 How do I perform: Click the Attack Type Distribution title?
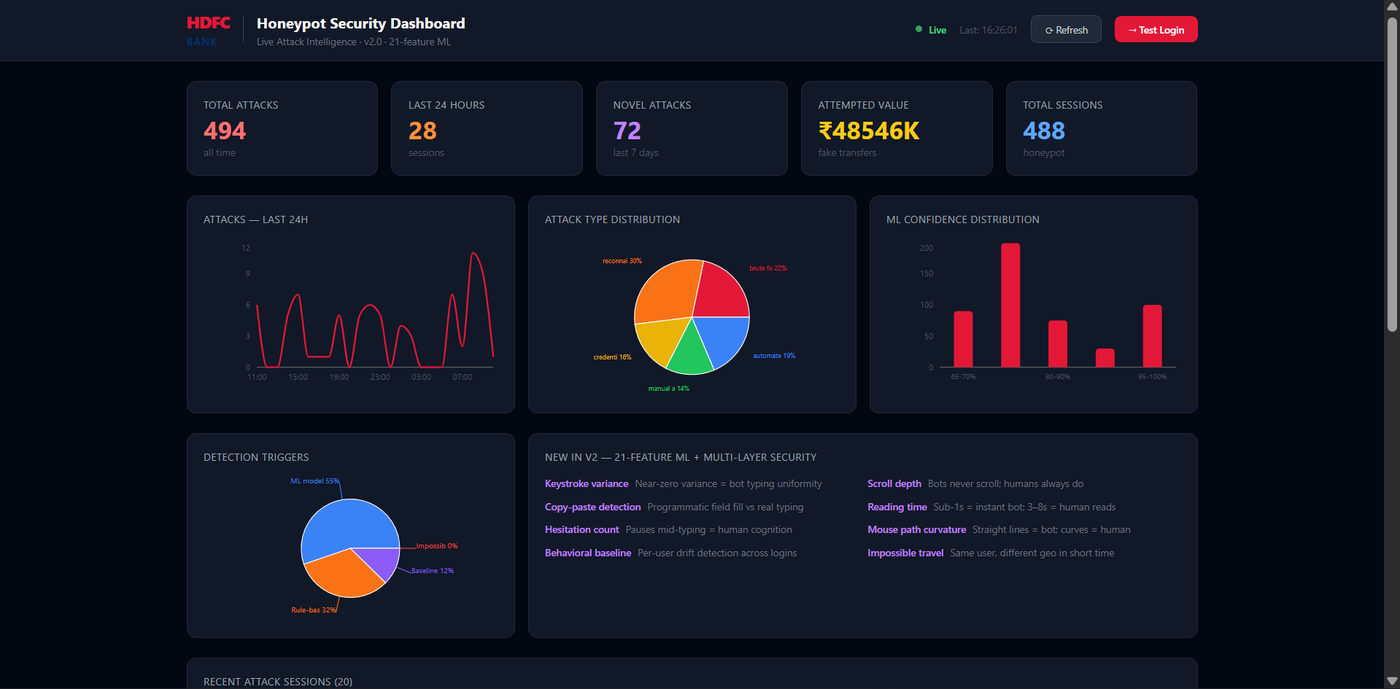click(x=612, y=220)
